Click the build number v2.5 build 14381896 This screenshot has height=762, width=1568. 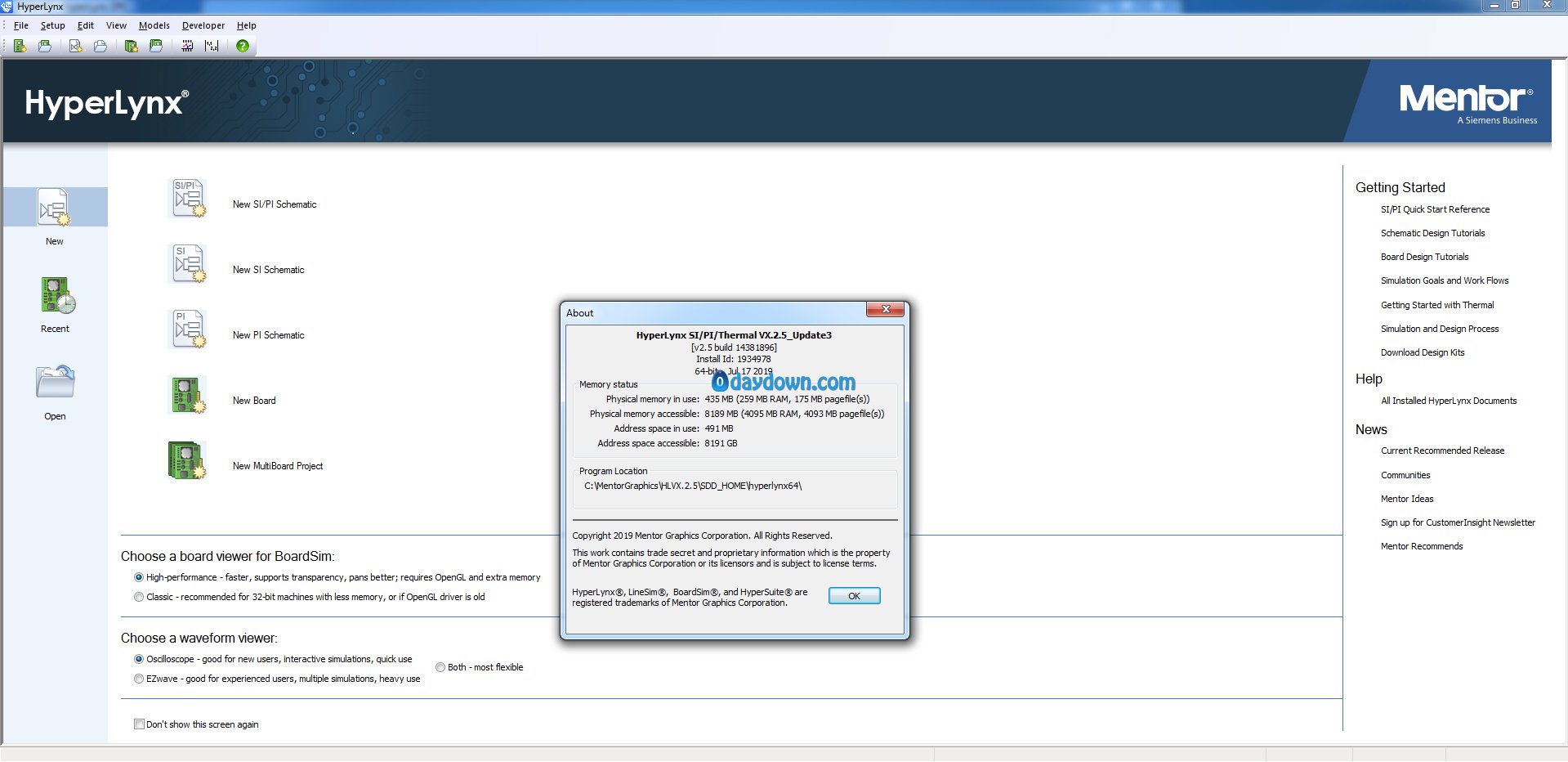tap(734, 347)
